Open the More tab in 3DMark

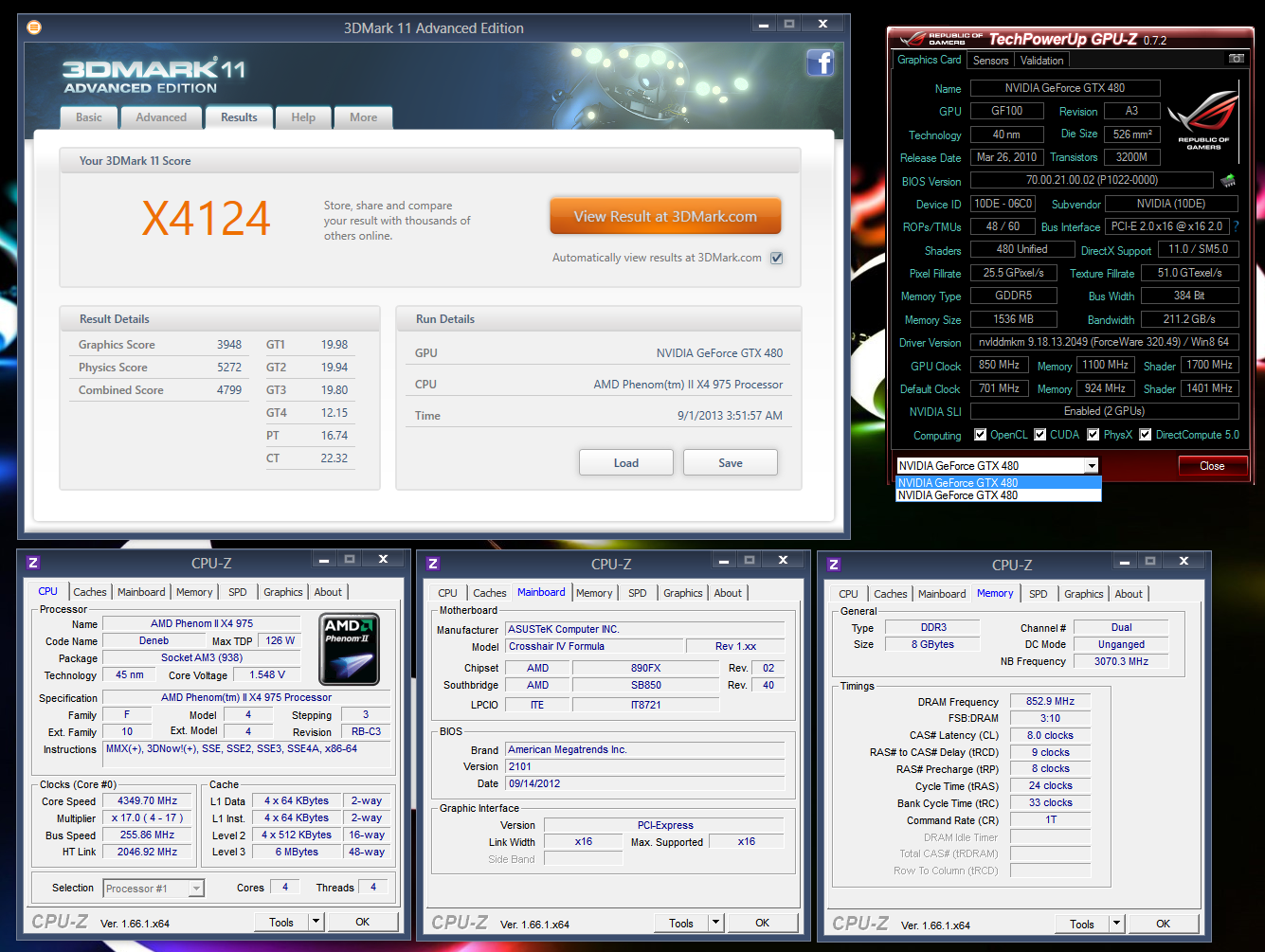click(363, 117)
